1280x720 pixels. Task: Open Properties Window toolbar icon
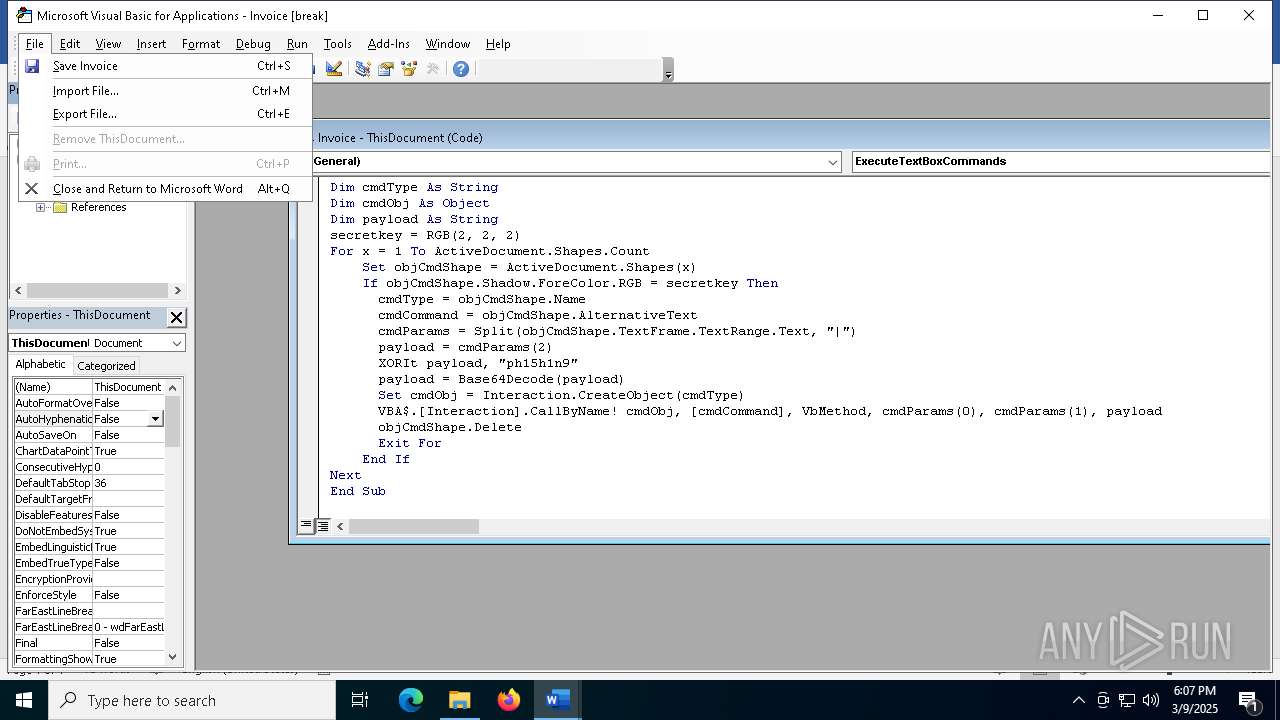[x=385, y=69]
